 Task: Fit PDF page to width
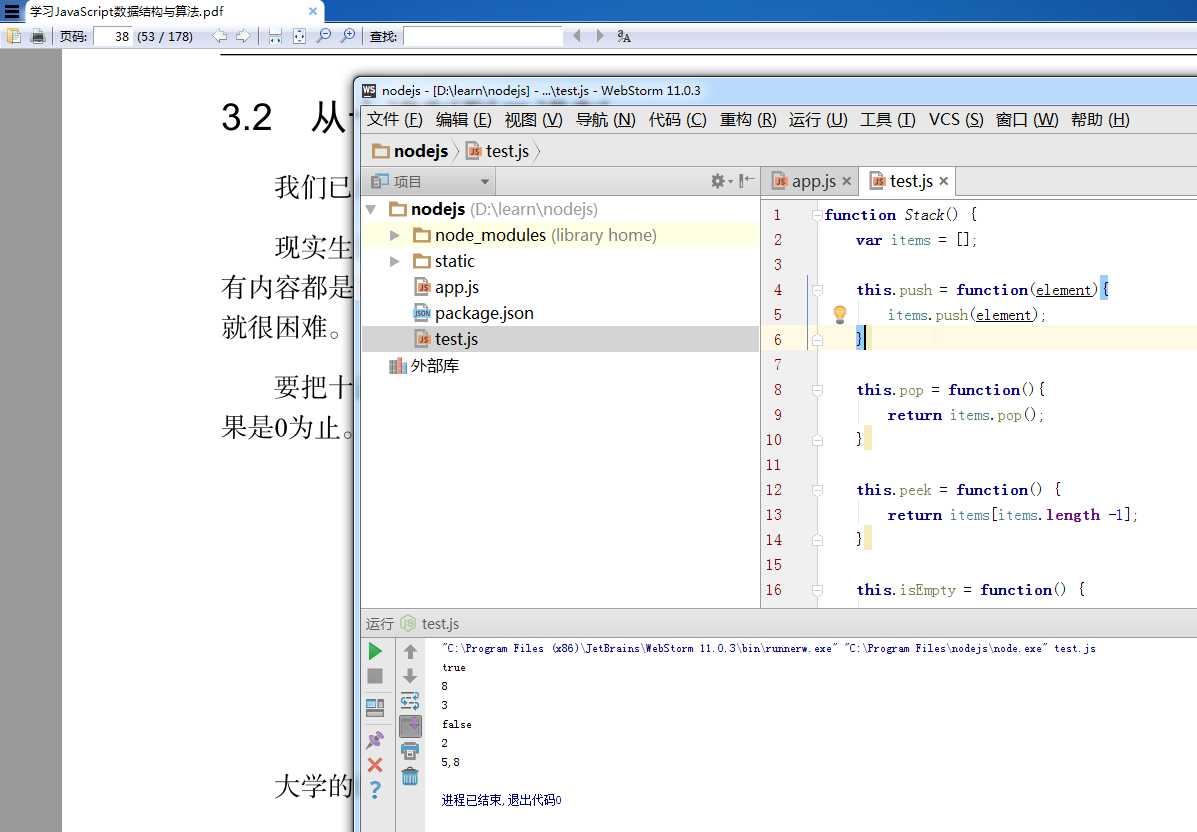276,36
